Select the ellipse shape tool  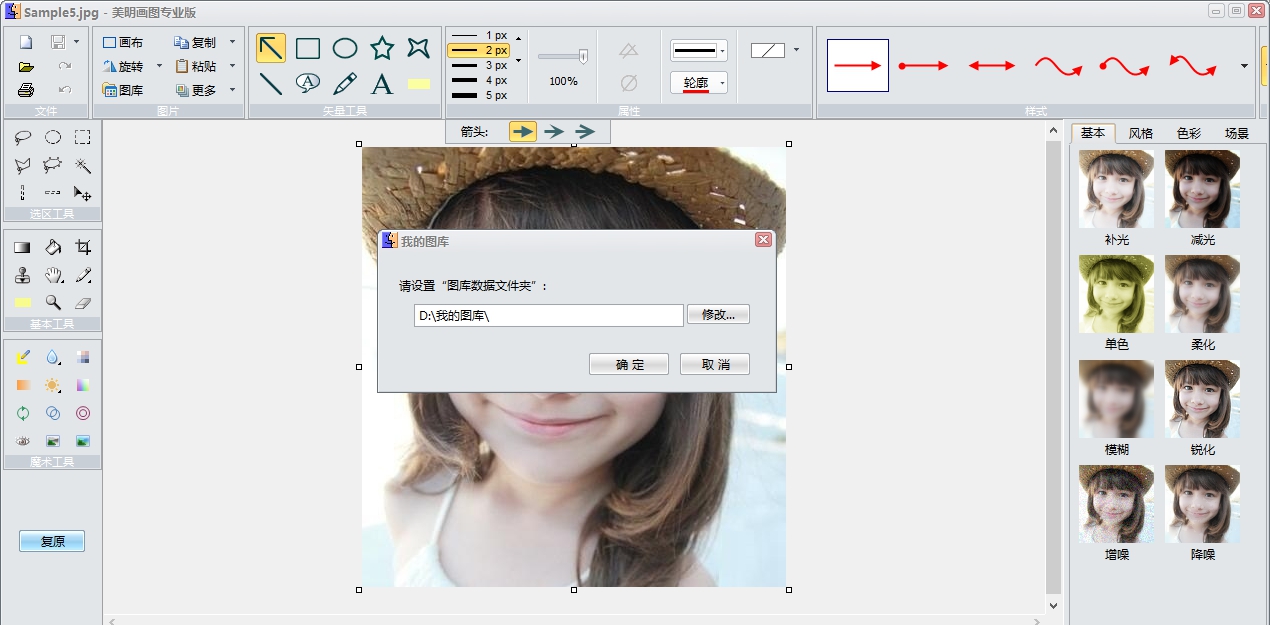click(x=344, y=48)
